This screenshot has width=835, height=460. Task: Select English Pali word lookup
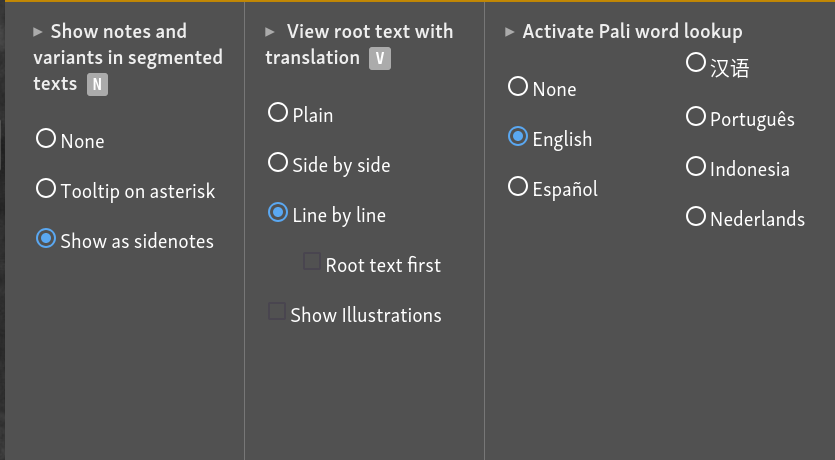tap(518, 137)
